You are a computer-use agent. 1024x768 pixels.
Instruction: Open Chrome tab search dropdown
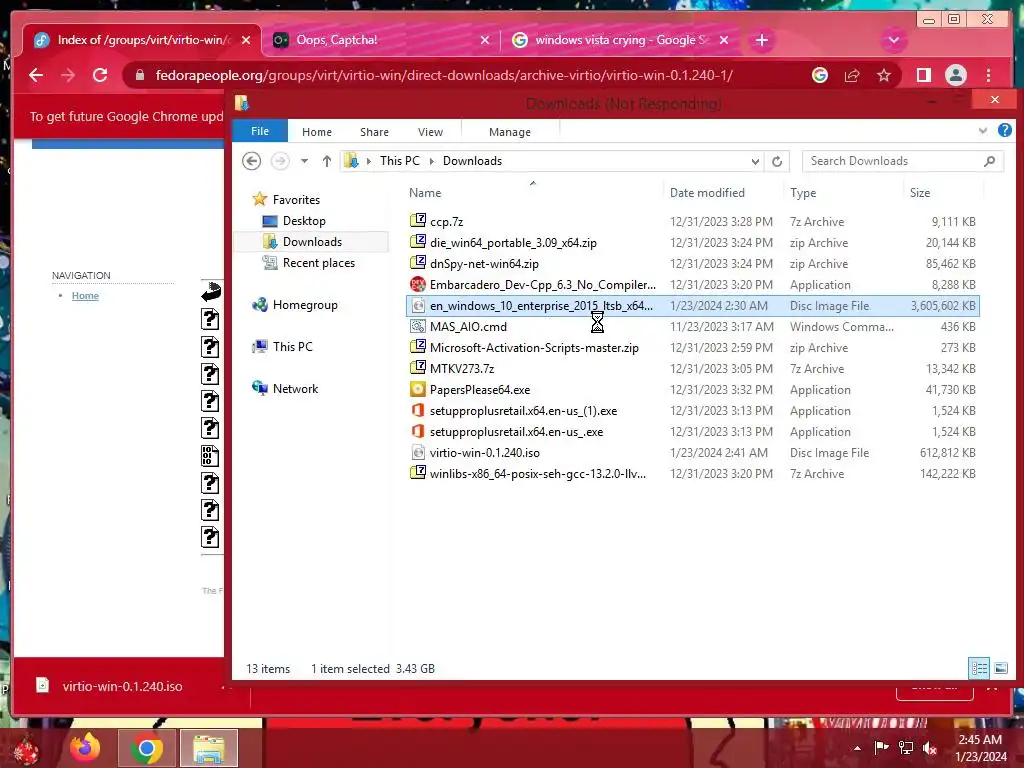pos(893,40)
